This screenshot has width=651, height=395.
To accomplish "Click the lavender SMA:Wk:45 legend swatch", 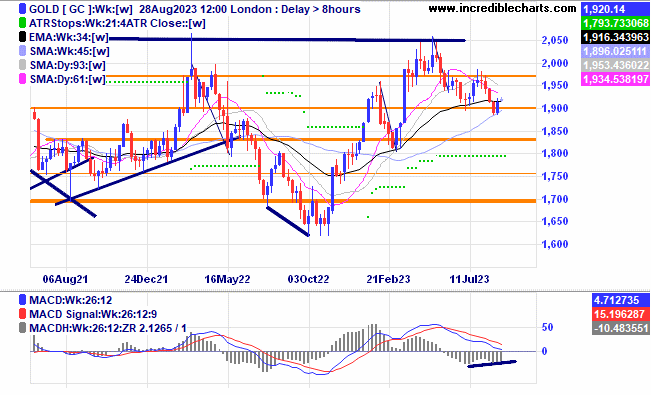I will coord(22,51).
